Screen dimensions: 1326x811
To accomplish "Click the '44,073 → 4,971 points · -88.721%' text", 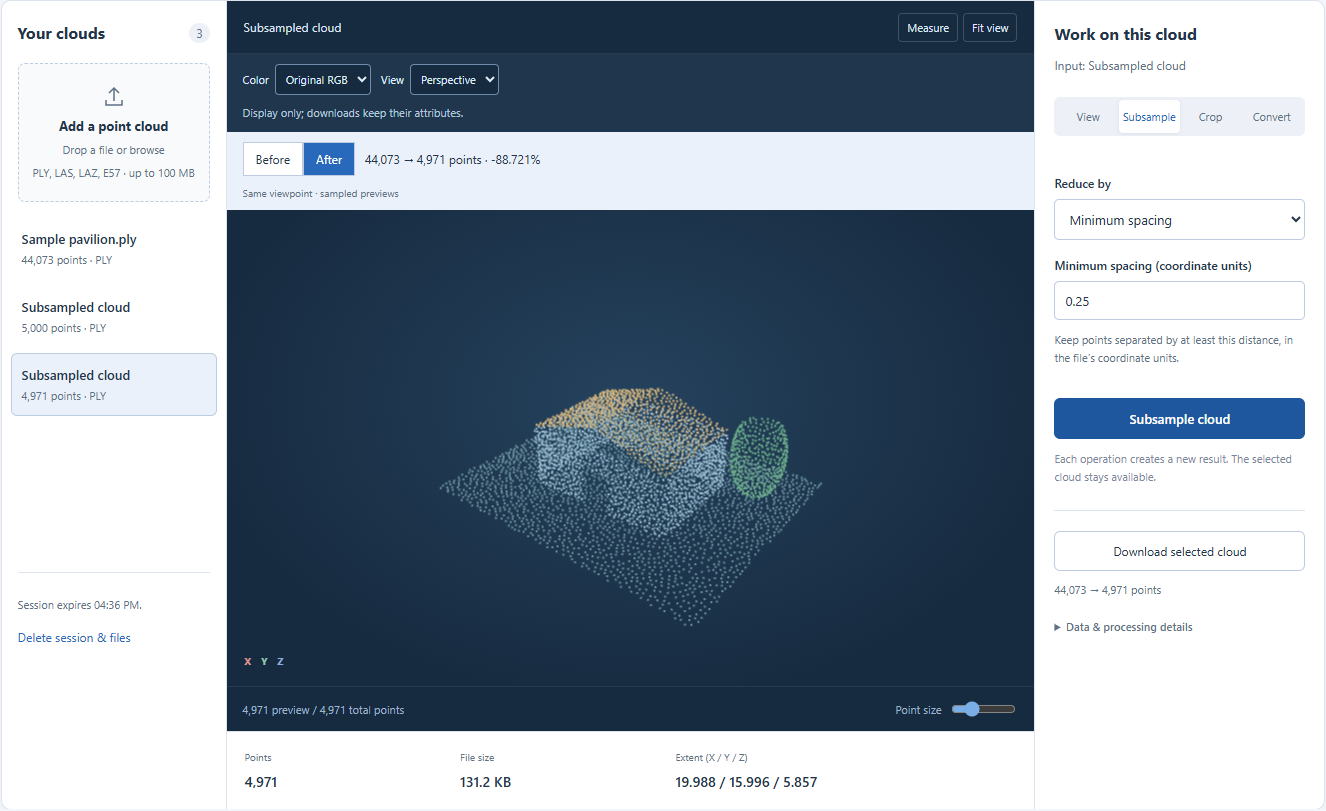I will coord(452,159).
